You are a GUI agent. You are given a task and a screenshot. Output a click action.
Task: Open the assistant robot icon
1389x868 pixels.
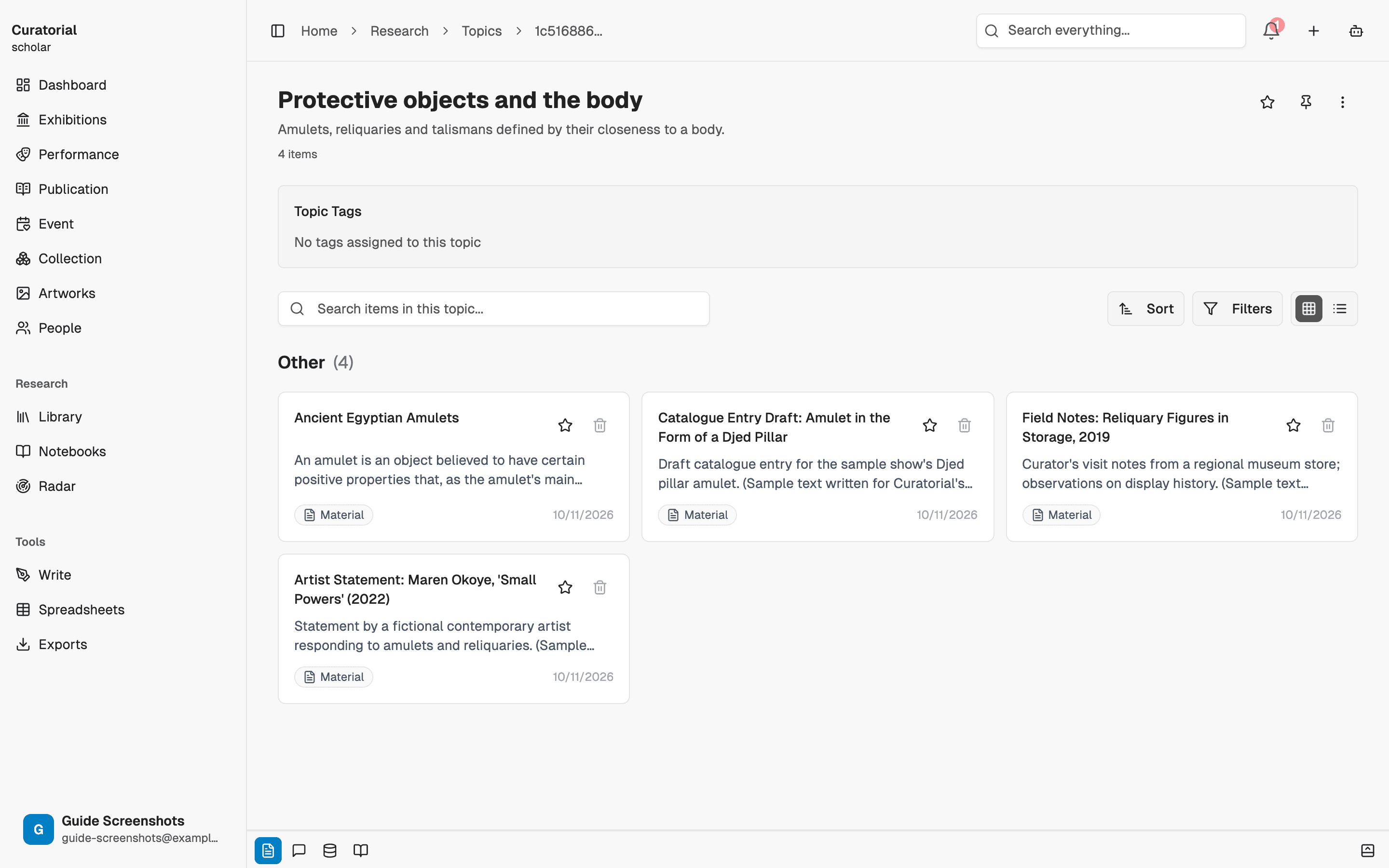pyautogui.click(x=1356, y=31)
